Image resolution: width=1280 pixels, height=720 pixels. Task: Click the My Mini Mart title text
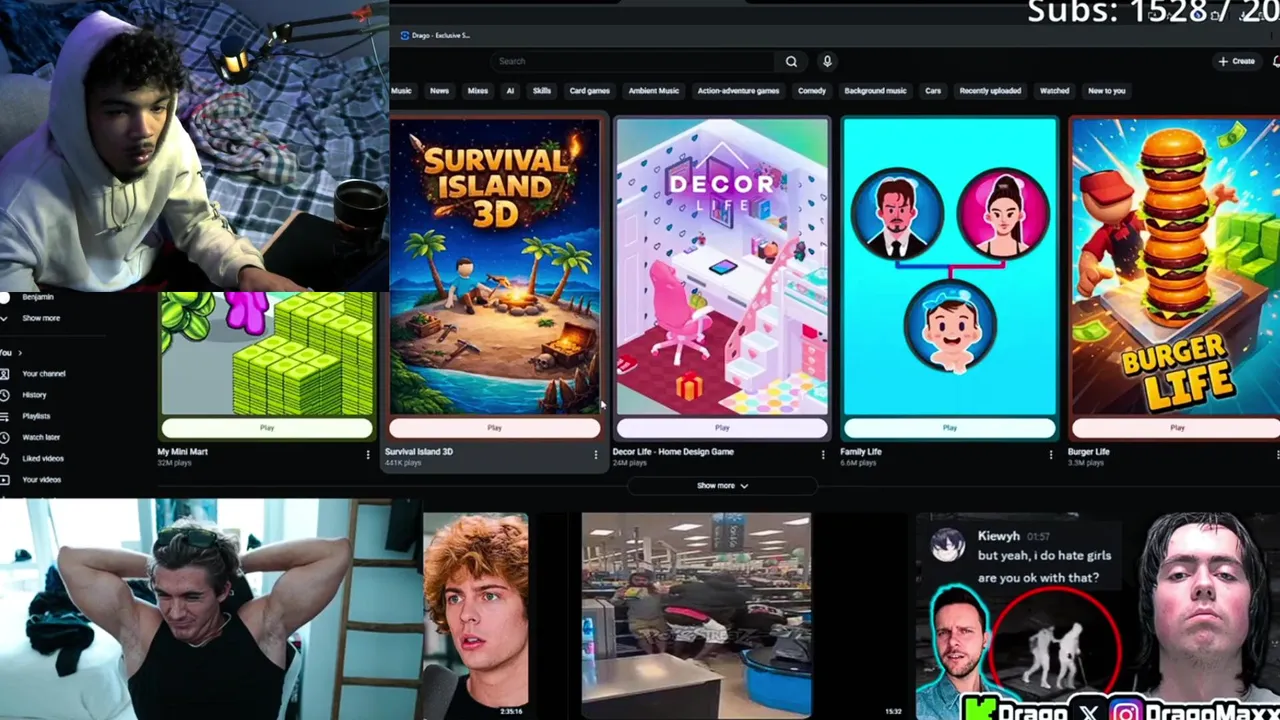click(182, 452)
